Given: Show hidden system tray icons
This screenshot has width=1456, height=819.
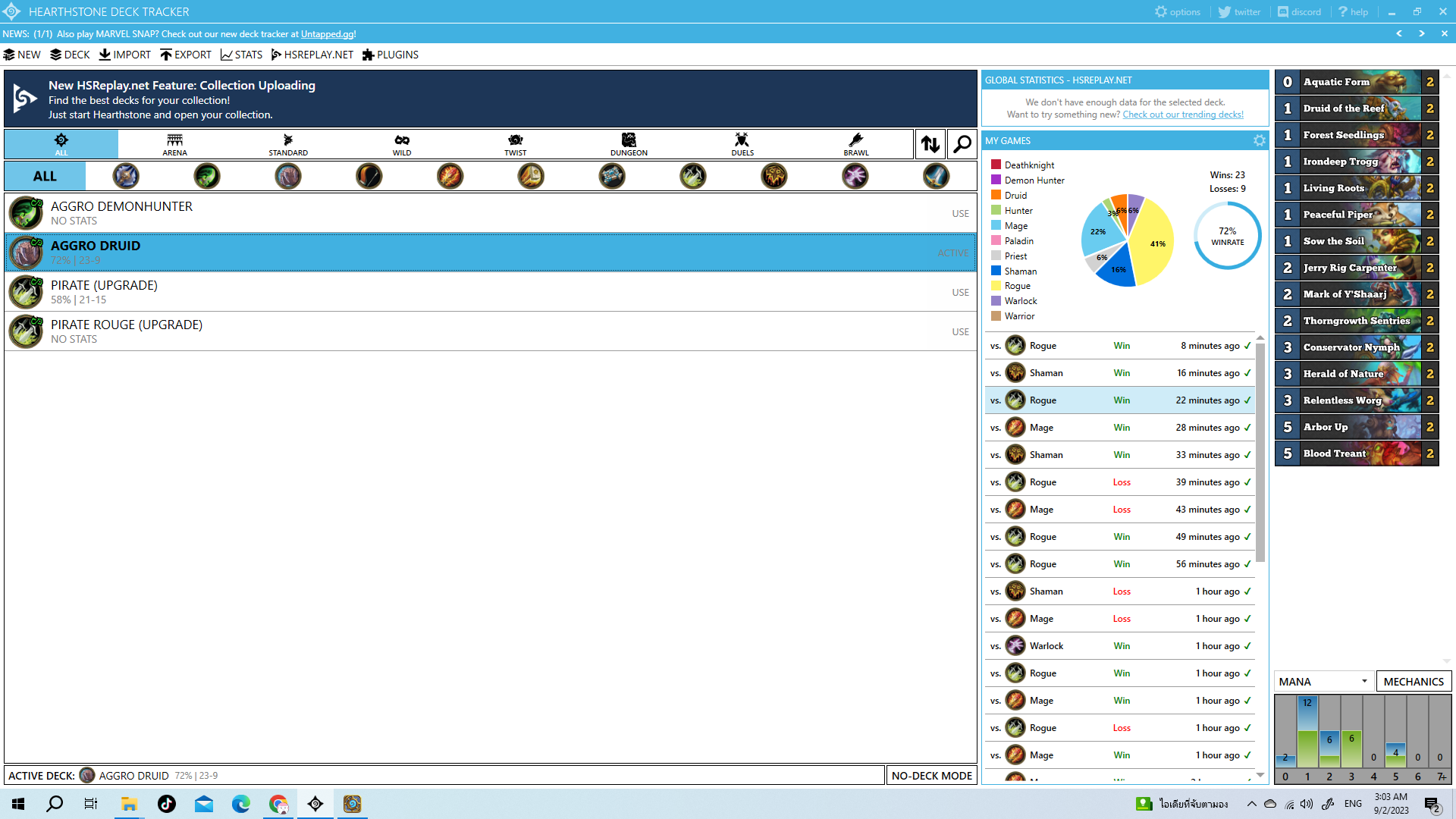Looking at the screenshot, I should [1252, 804].
